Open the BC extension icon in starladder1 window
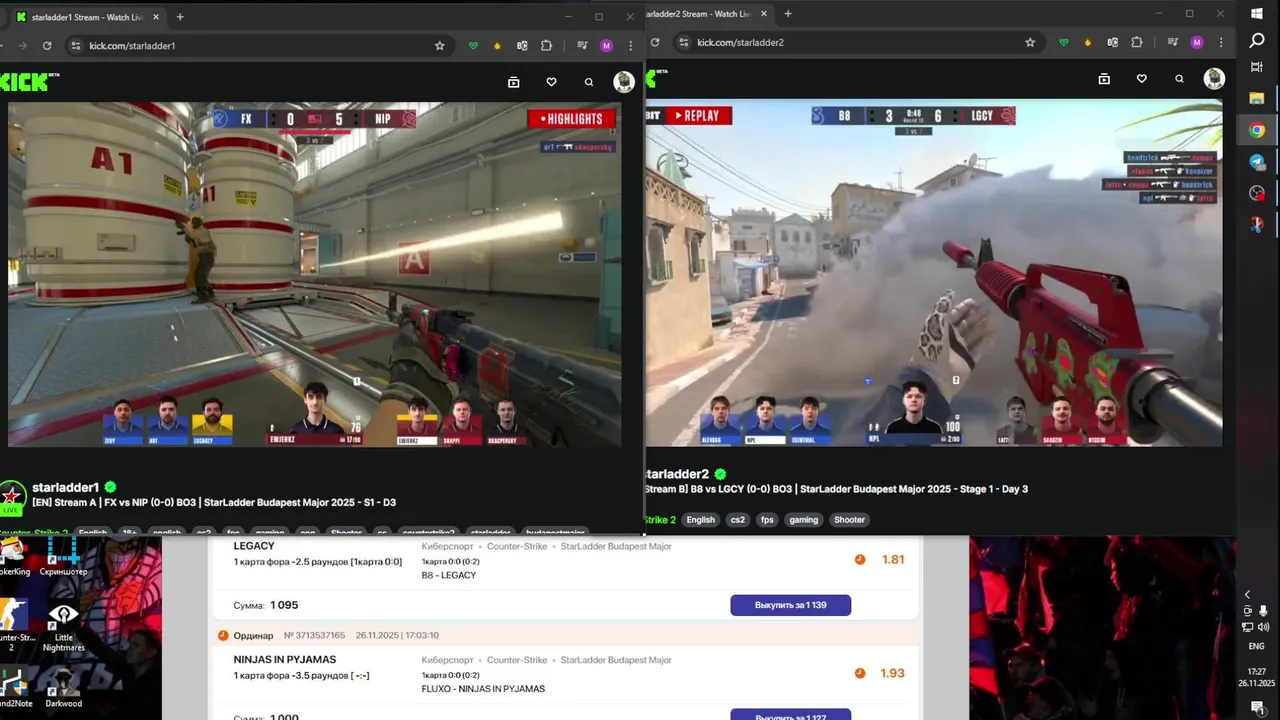 522,45
